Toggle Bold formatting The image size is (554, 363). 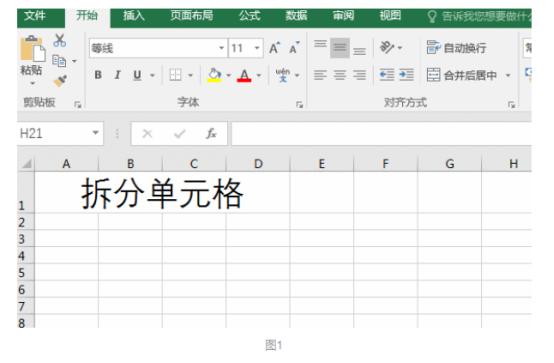[98, 75]
